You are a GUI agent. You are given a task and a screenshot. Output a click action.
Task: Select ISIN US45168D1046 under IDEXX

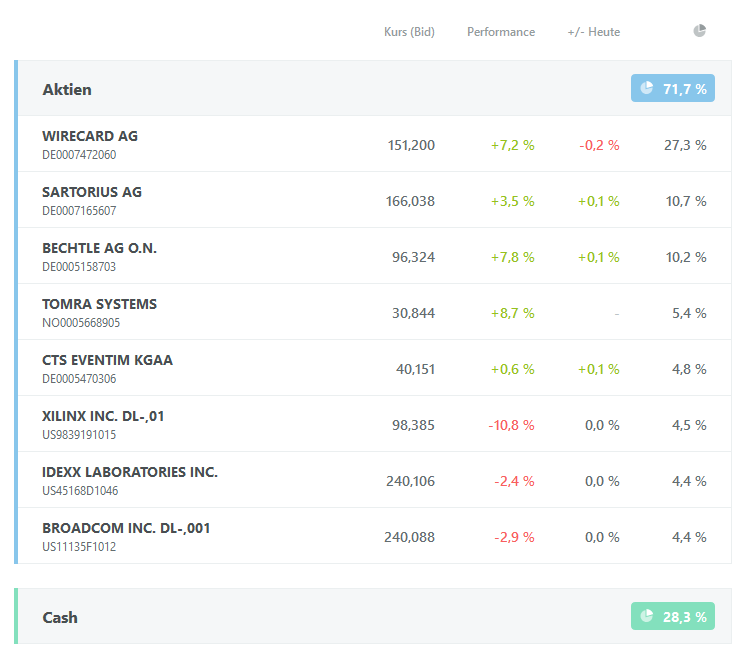[80, 490]
